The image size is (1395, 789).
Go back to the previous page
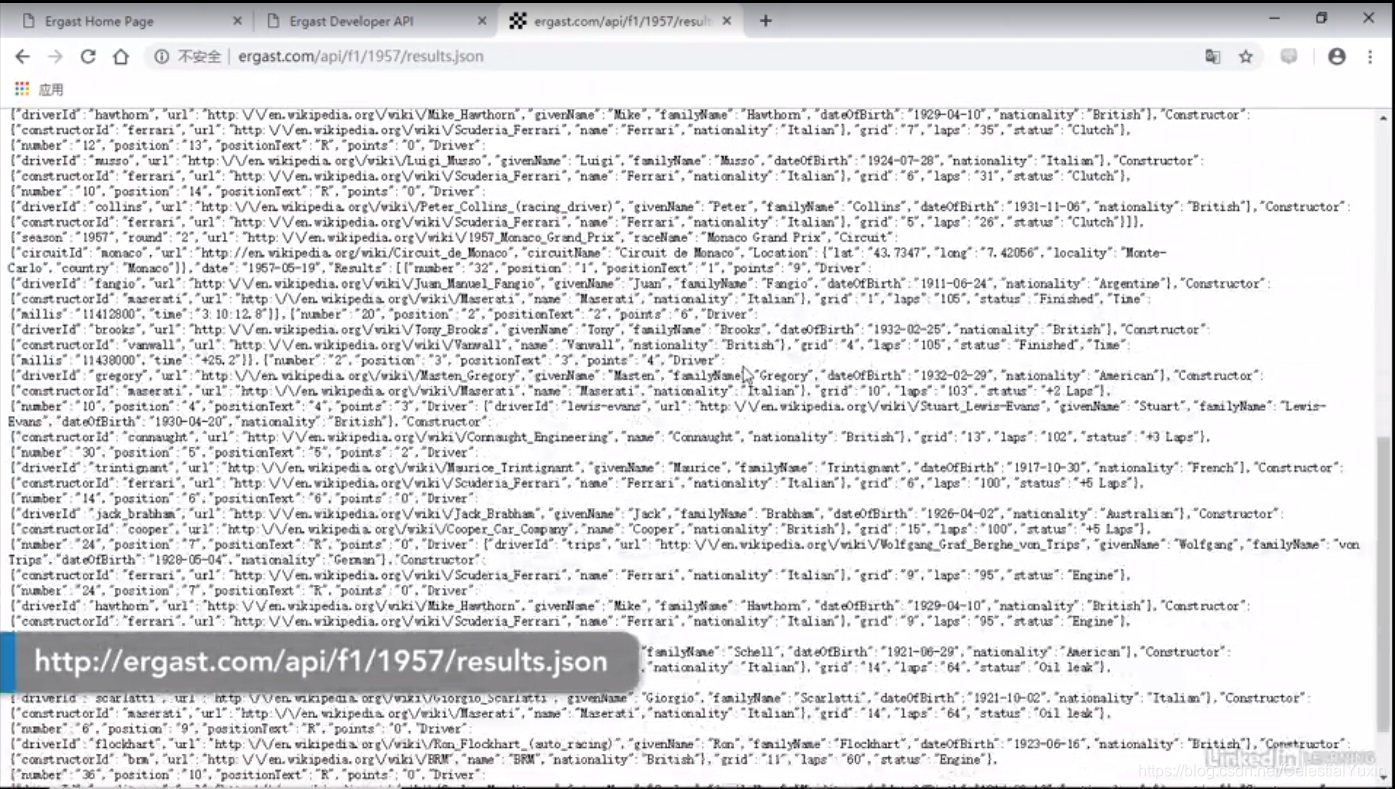click(x=22, y=57)
